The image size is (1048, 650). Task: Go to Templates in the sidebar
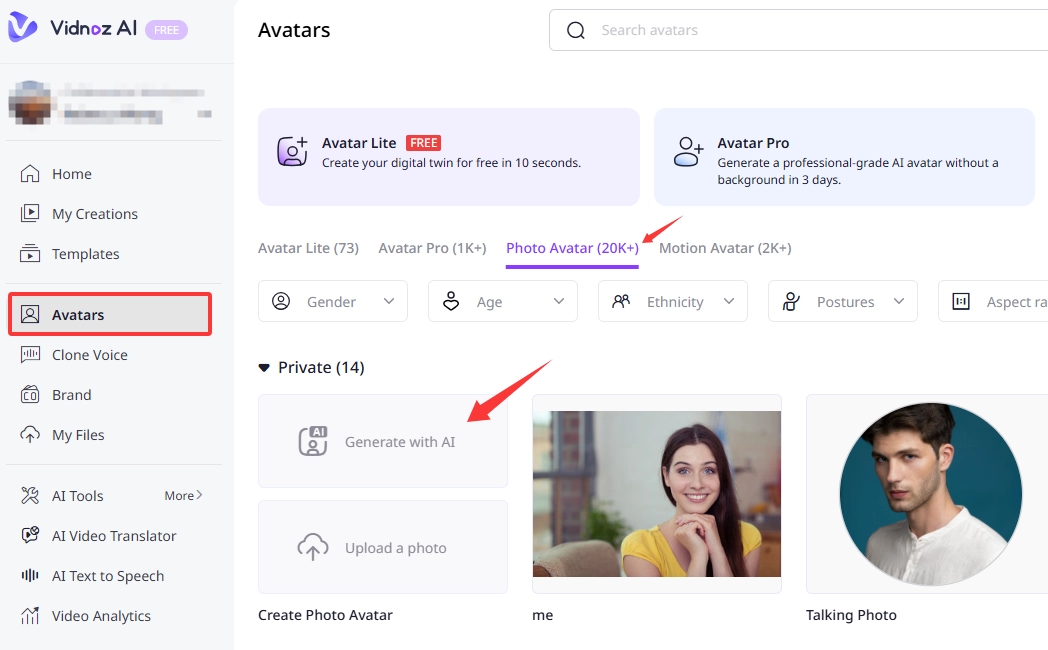click(x=85, y=254)
